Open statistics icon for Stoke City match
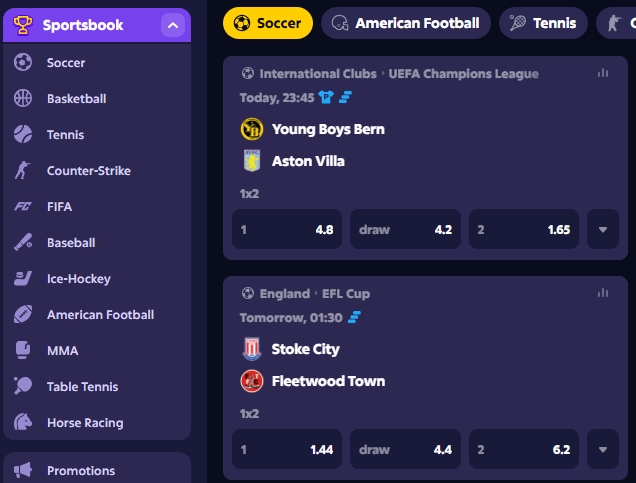Screen dimensions: 636x483 (x=602, y=293)
